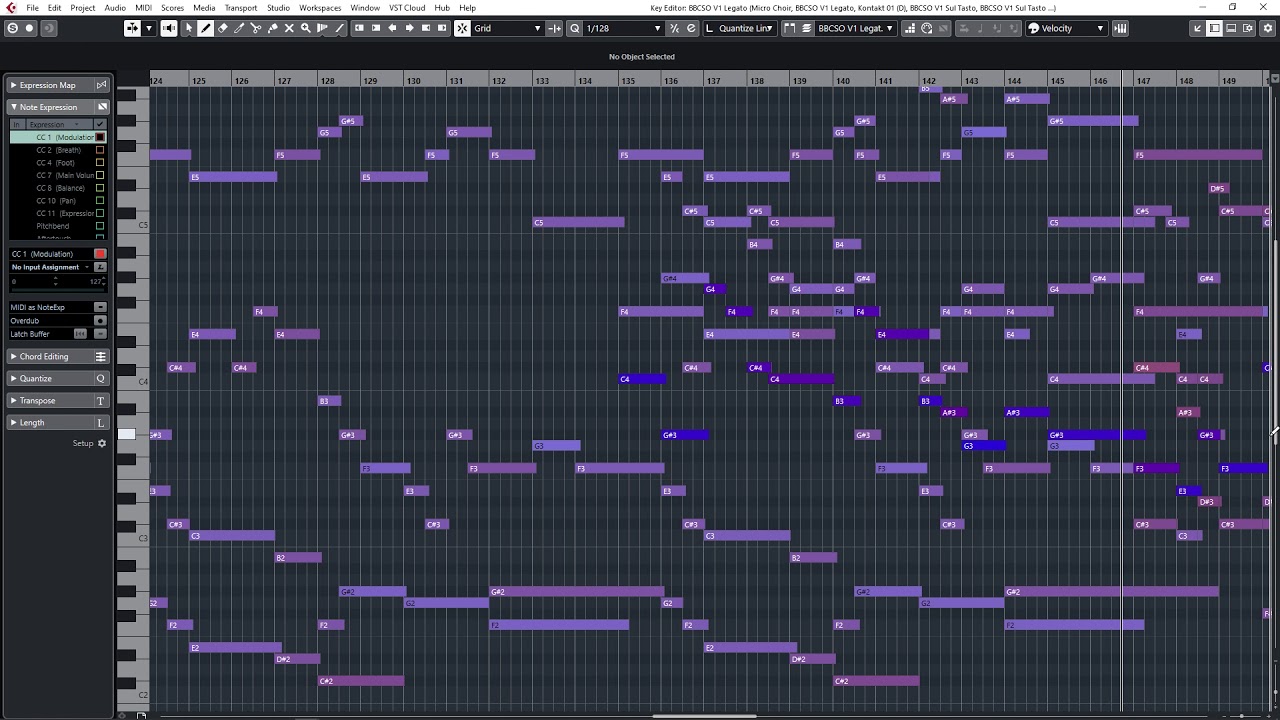The image size is (1280, 720).
Task: Select the Zoom magnifier tool
Action: (305, 28)
